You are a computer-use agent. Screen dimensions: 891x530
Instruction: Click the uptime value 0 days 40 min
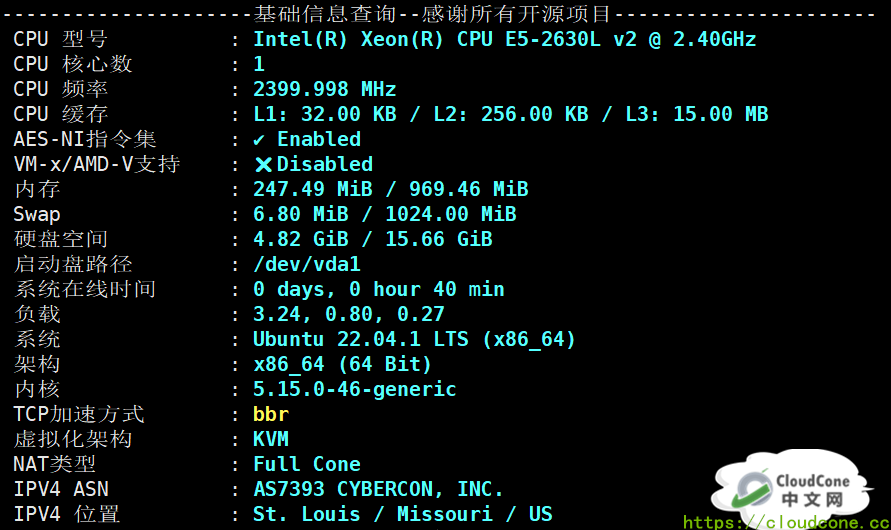(x=378, y=290)
